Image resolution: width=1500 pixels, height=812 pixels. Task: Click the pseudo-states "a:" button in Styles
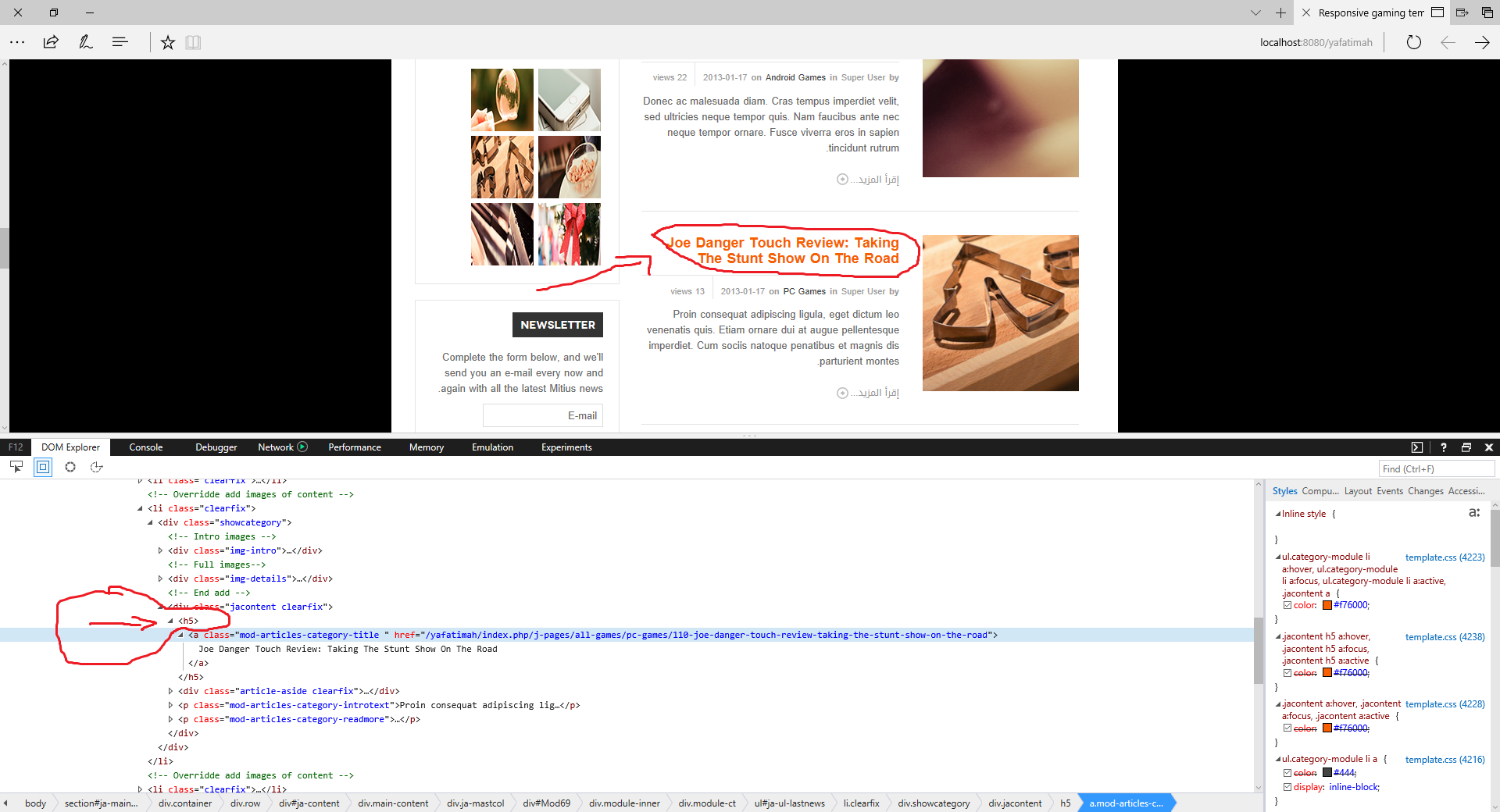coord(1473,513)
